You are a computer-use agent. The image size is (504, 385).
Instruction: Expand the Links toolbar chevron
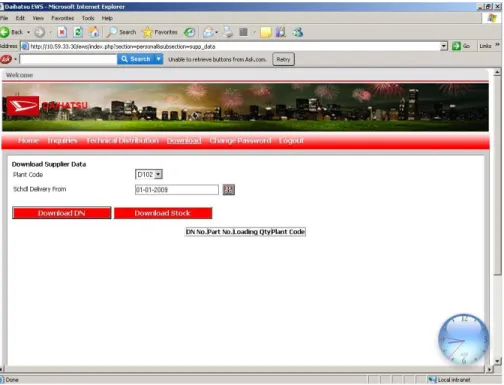(x=497, y=45)
